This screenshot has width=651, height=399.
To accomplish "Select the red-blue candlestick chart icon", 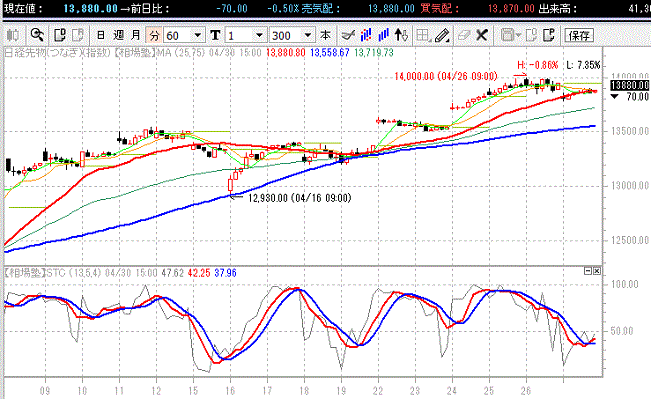I will coord(366,35).
